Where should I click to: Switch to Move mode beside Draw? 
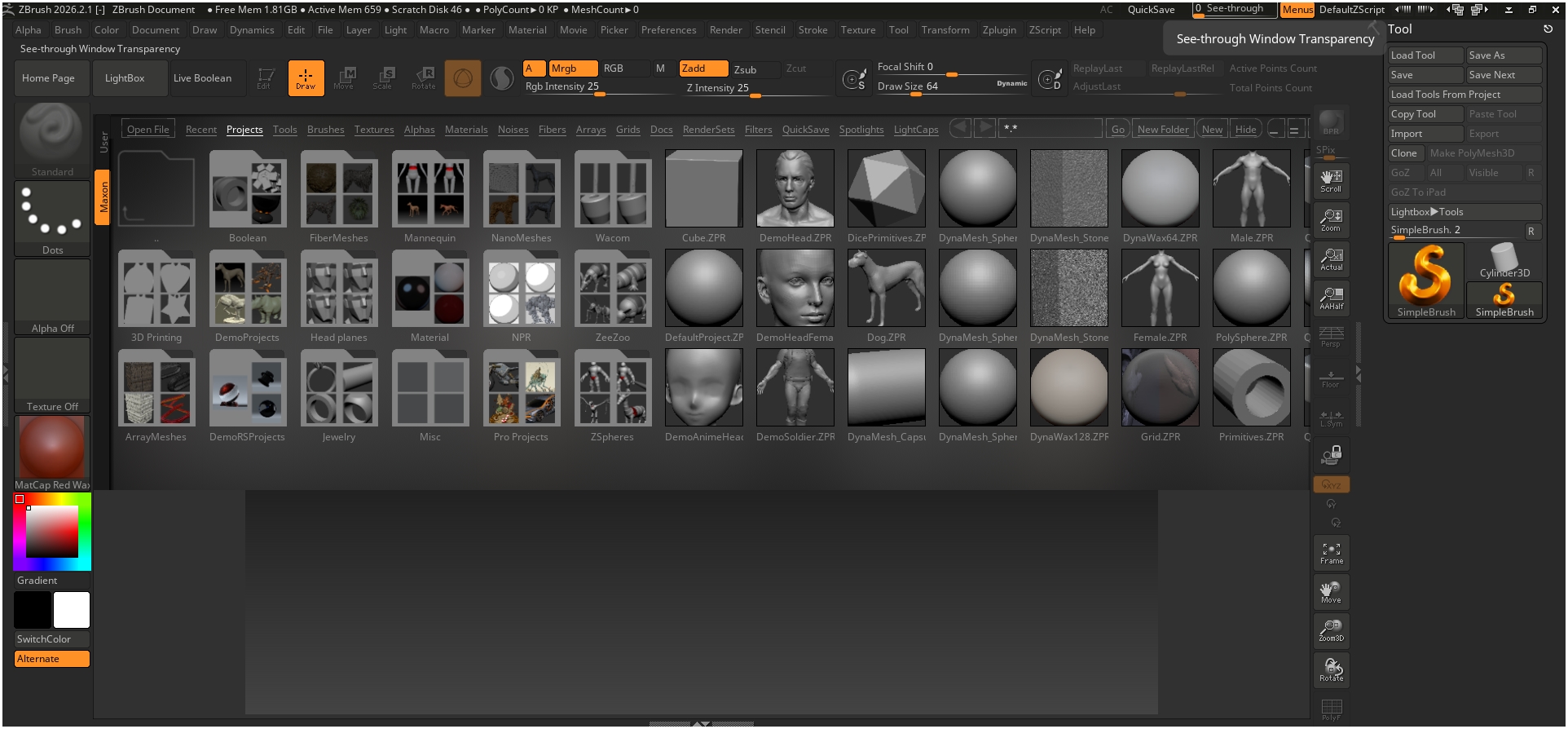pyautogui.click(x=344, y=78)
